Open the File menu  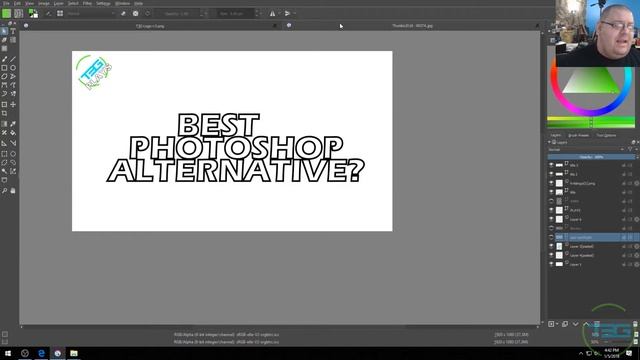(6, 3)
